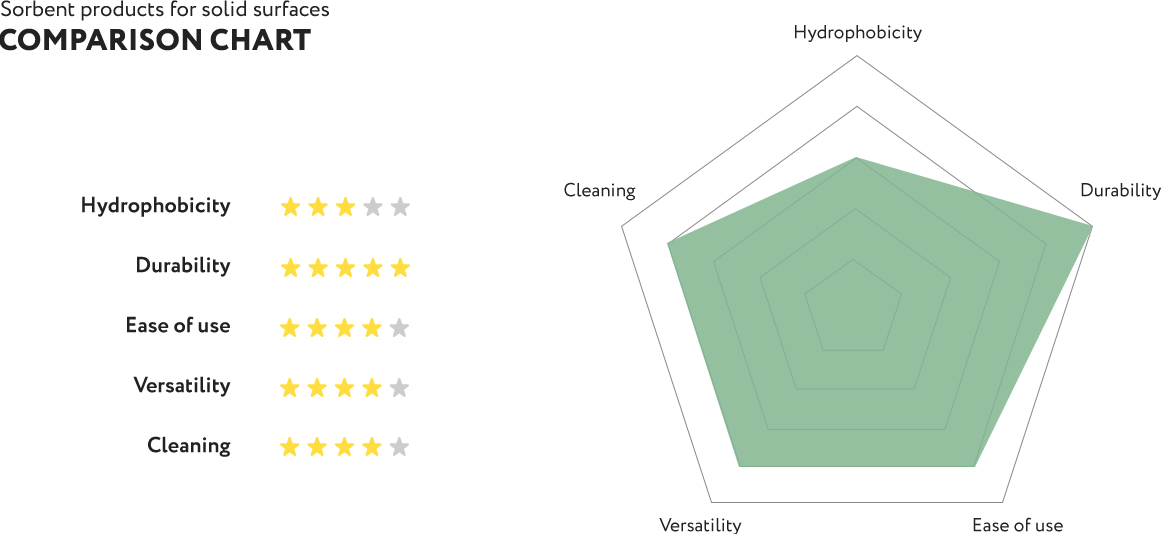Select the fifth yellow star for Durability

point(400,268)
